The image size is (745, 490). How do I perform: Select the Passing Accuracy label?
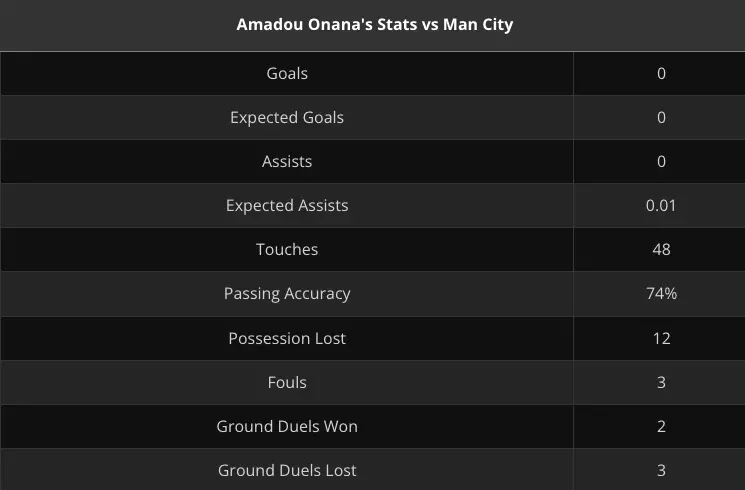pyautogui.click(x=287, y=293)
